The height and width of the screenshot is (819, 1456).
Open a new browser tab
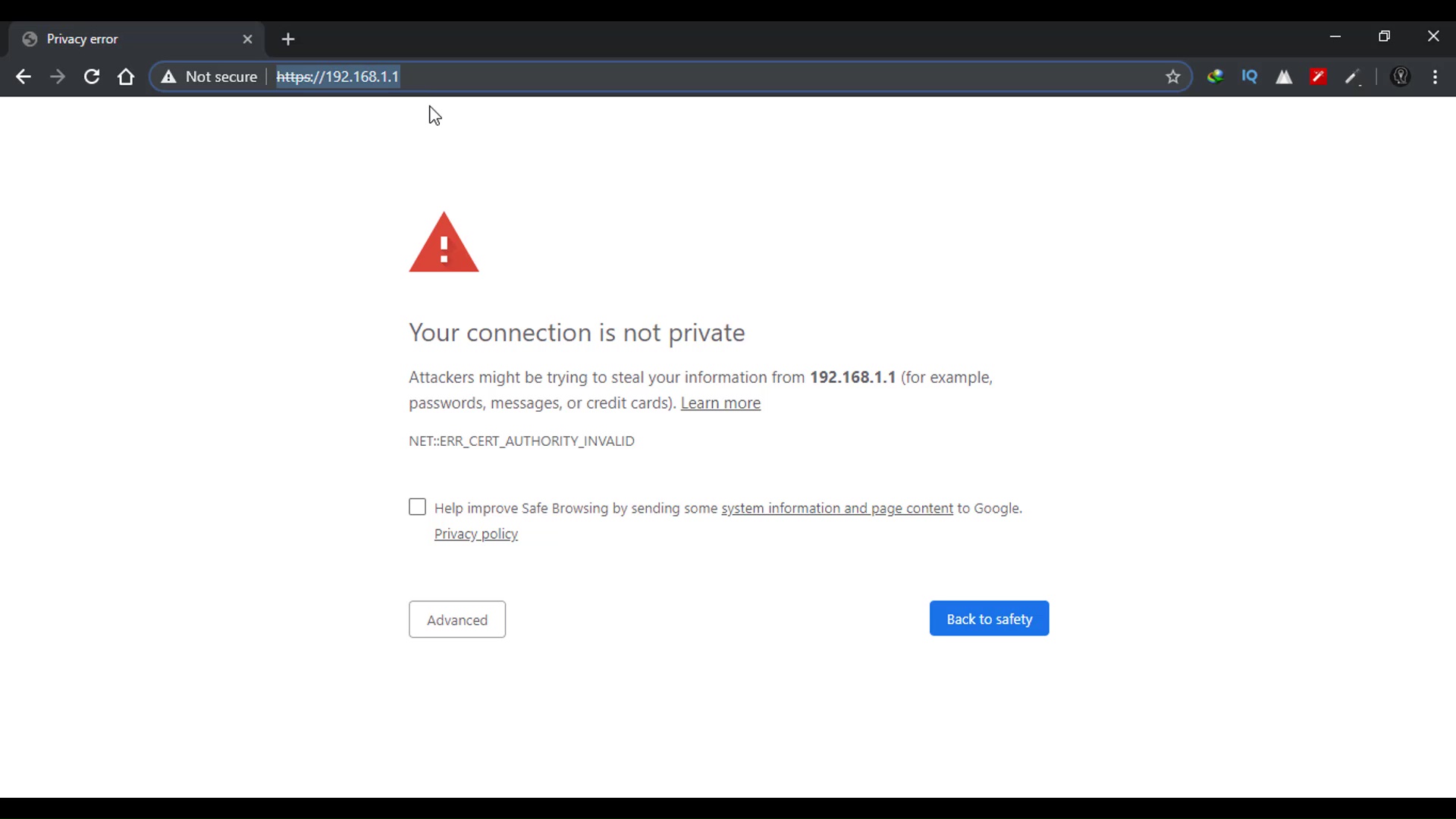click(288, 39)
